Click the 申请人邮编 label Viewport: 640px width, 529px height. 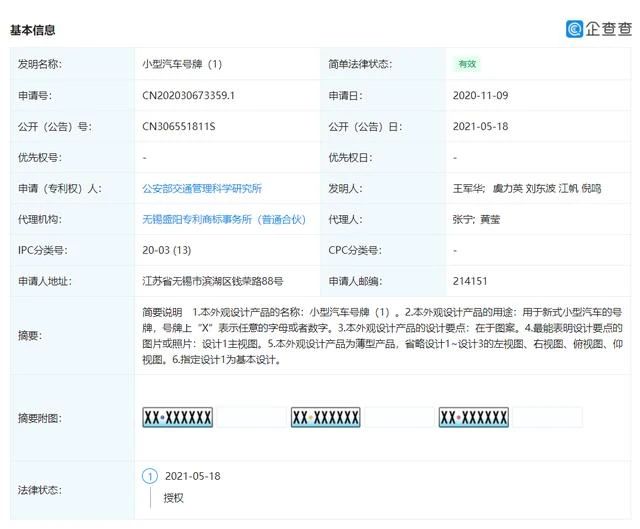click(x=355, y=281)
